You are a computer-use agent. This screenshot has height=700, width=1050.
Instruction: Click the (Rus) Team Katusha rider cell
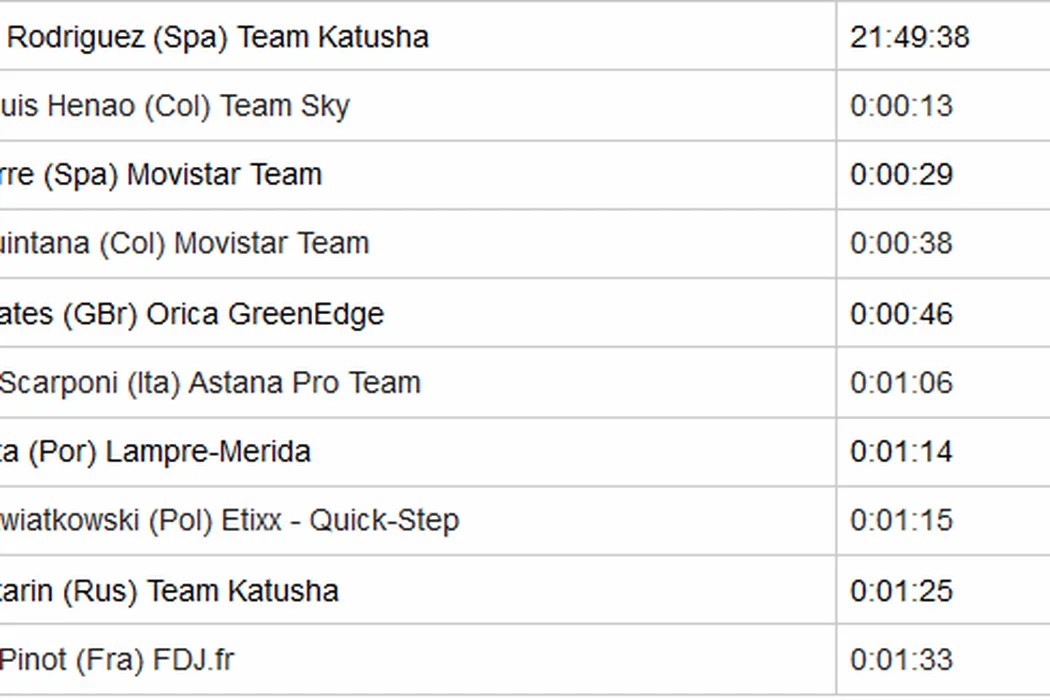tap(169, 591)
